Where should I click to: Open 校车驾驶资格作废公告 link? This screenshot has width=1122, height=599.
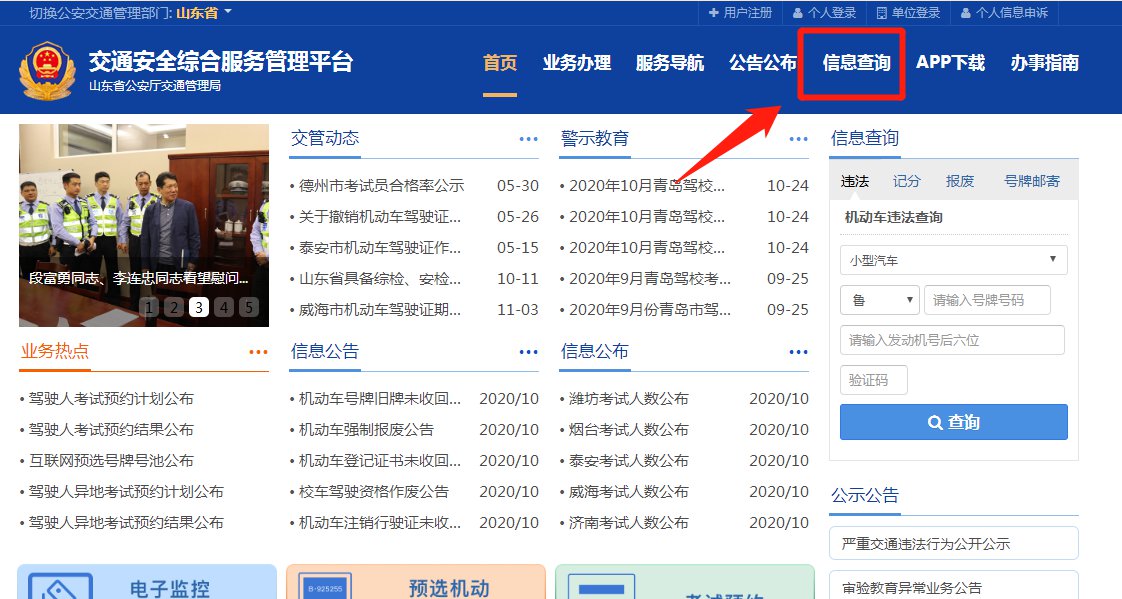click(374, 492)
